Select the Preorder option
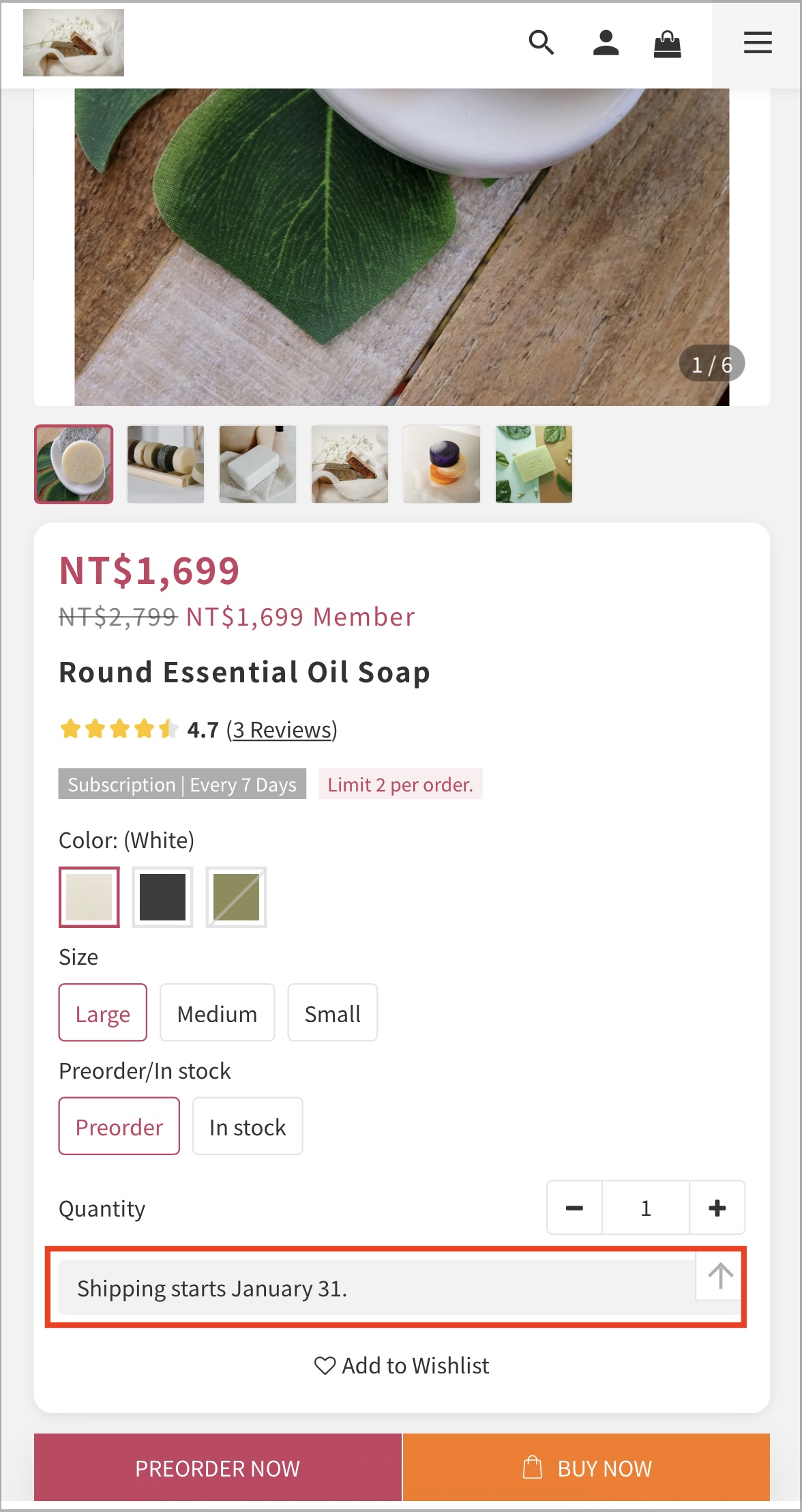Screen dimensions: 802x1512 click(119, 1126)
